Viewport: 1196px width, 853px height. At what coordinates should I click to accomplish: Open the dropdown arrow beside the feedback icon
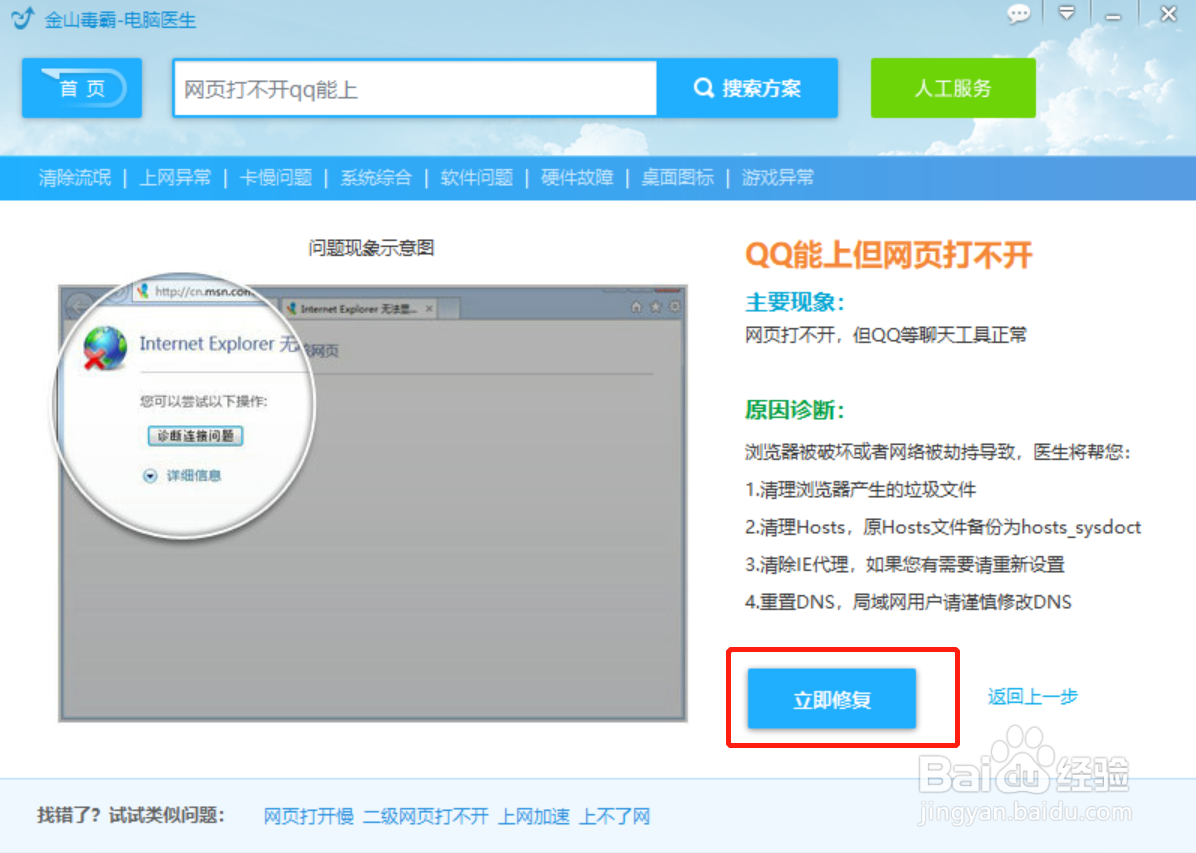tap(1066, 14)
